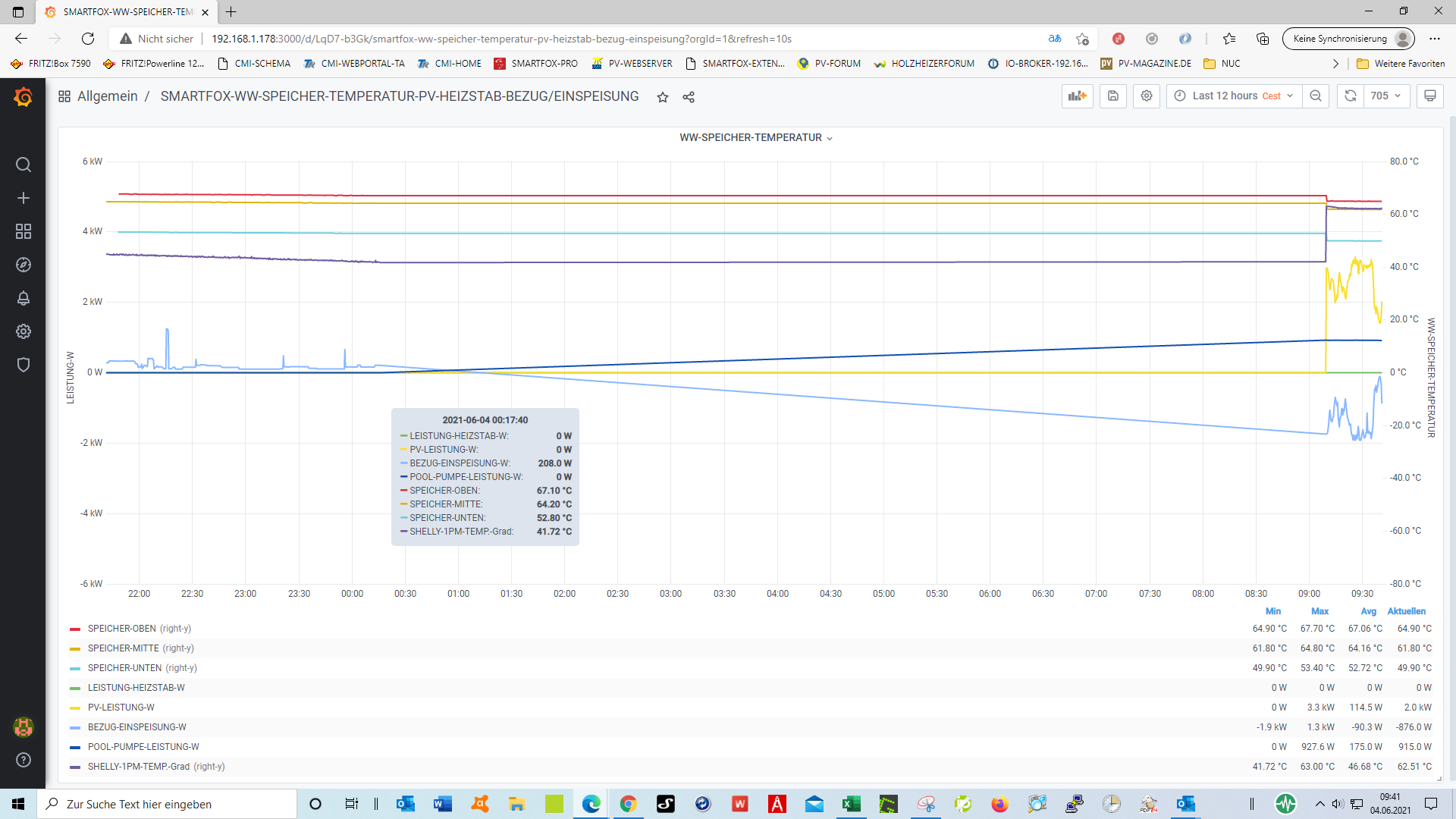Screen dimensions: 1456x819
Task: Open the Create plus menu in sidebar
Action: click(23, 198)
